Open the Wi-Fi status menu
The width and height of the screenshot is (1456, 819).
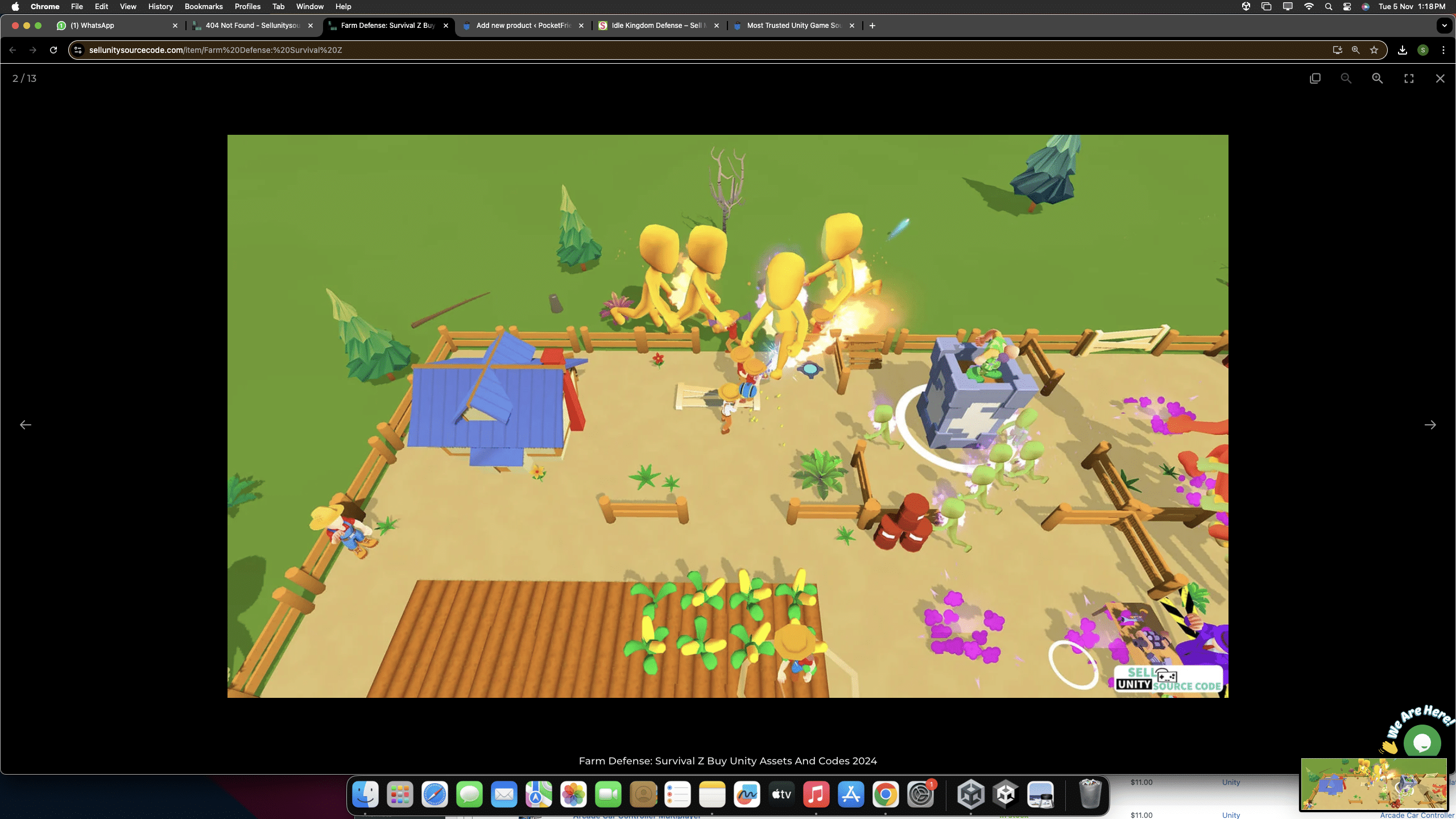tap(1309, 7)
